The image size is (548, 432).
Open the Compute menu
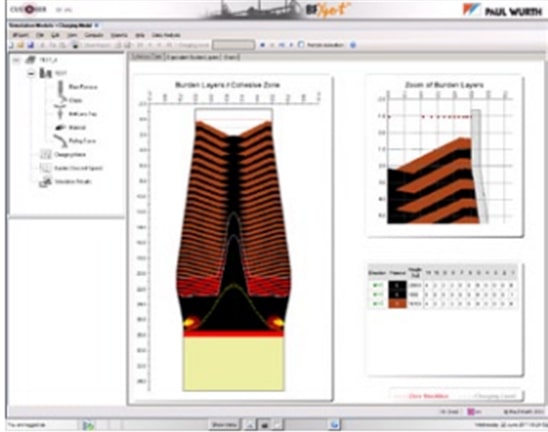coord(94,35)
